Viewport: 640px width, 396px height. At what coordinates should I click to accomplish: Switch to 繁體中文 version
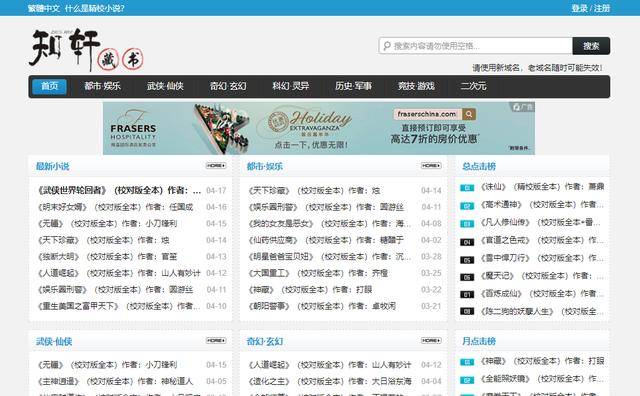44,8
